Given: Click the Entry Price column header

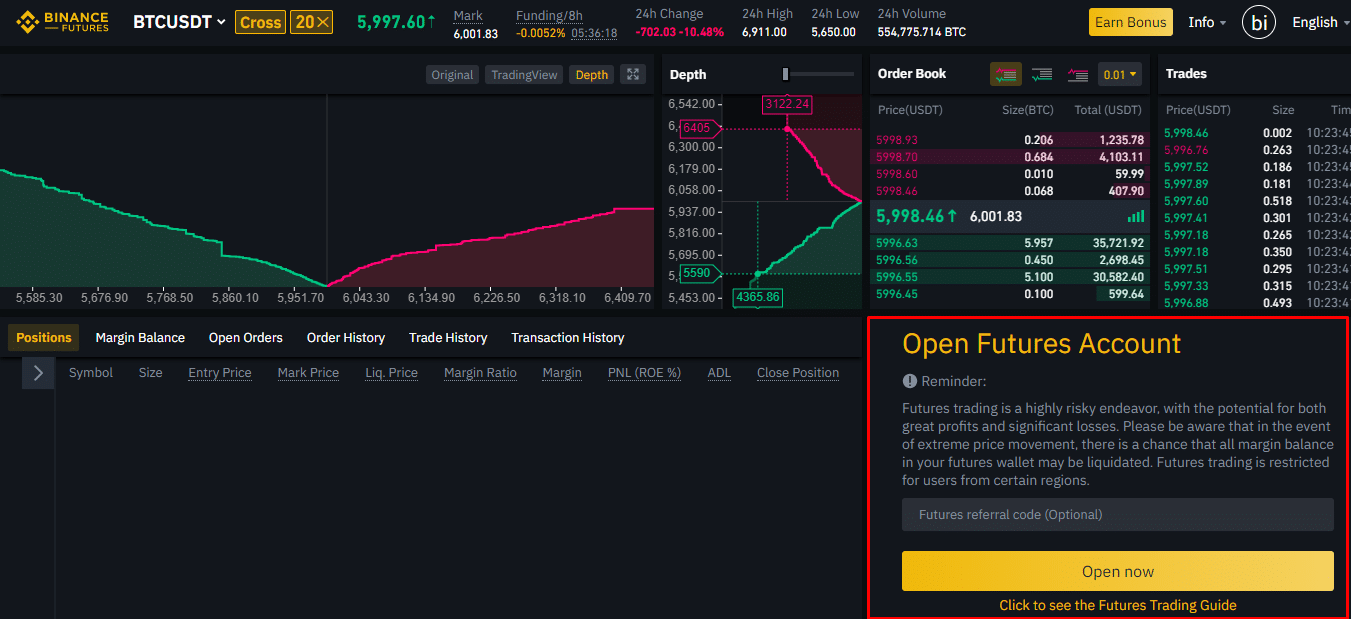Looking at the screenshot, I should point(220,373).
